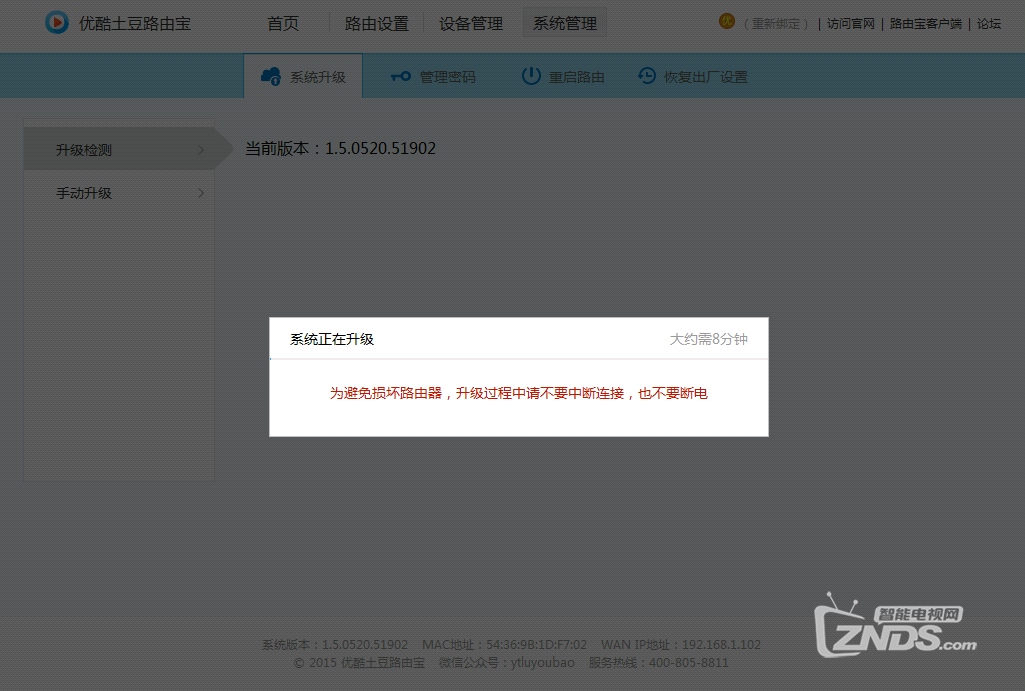The image size is (1025, 691).
Task: Click the 重新绑定 link
Action: [775, 24]
